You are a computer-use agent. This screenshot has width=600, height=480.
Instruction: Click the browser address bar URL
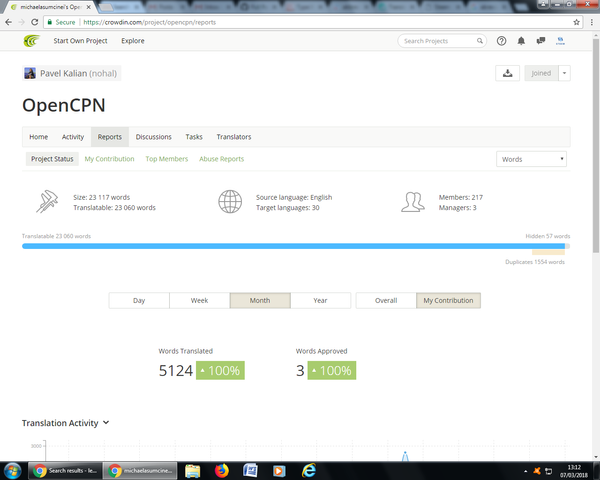point(150,22)
